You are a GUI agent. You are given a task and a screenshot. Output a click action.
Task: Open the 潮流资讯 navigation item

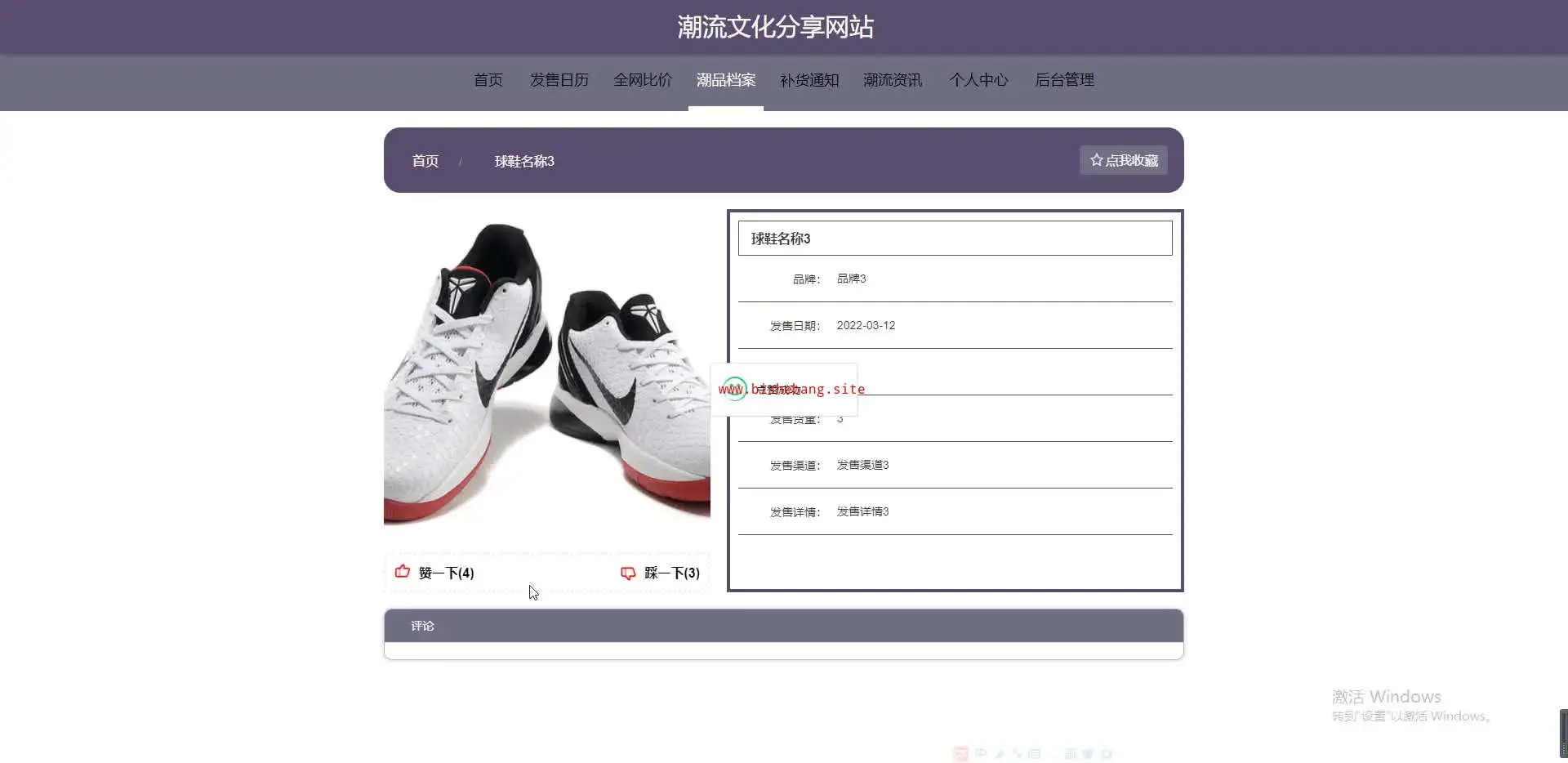tap(893, 80)
